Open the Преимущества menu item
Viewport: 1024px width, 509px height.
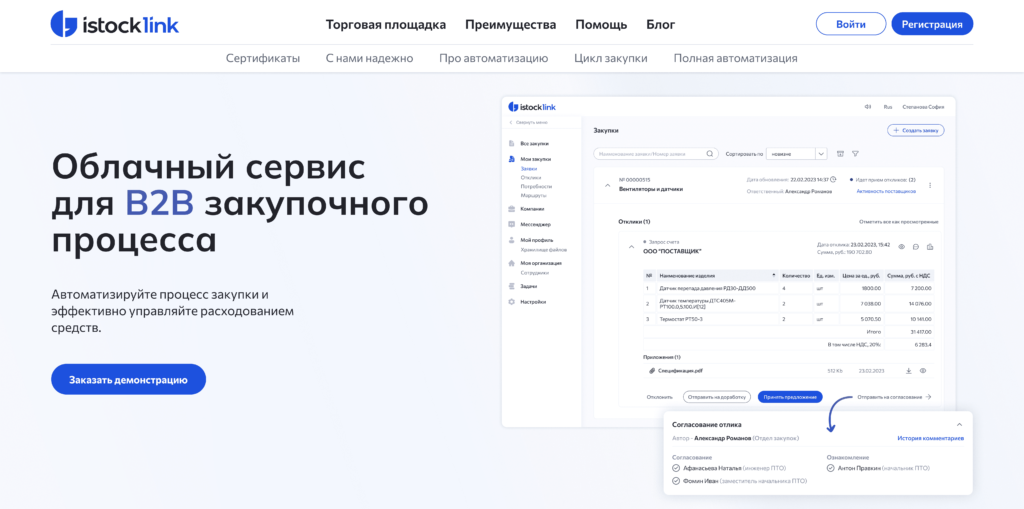pyautogui.click(x=511, y=25)
